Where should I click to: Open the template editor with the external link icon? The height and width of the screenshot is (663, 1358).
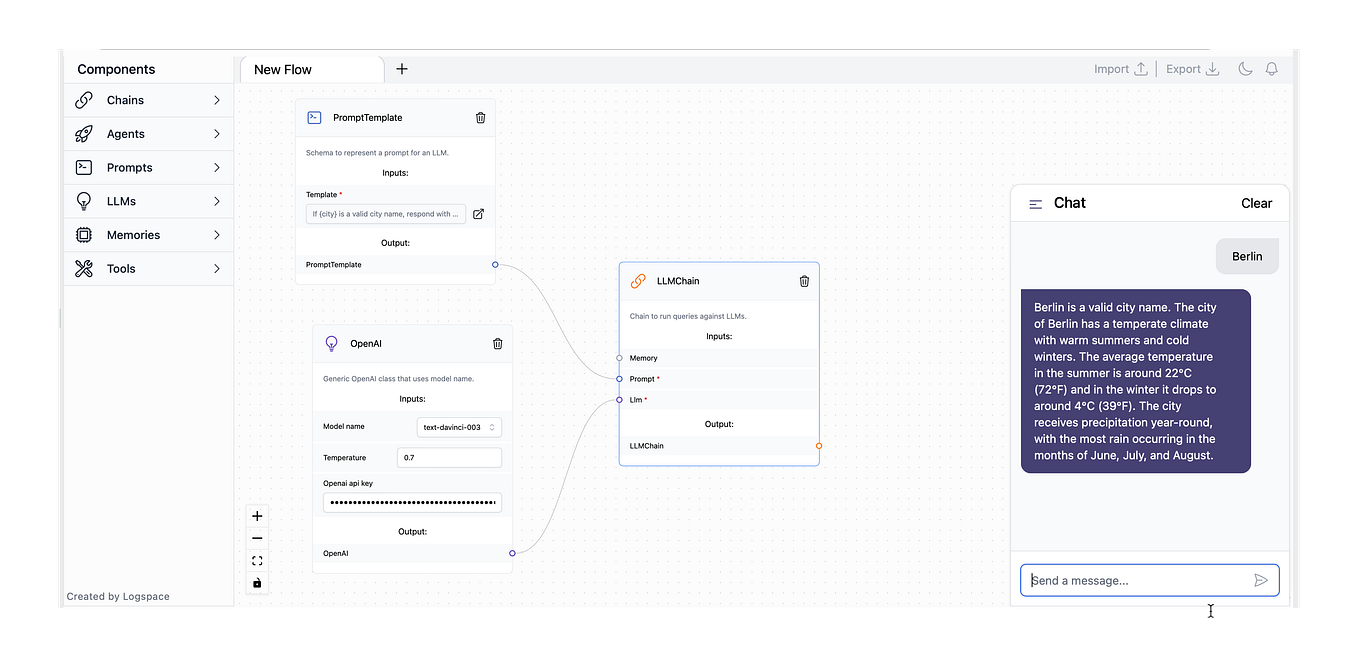[478, 213]
